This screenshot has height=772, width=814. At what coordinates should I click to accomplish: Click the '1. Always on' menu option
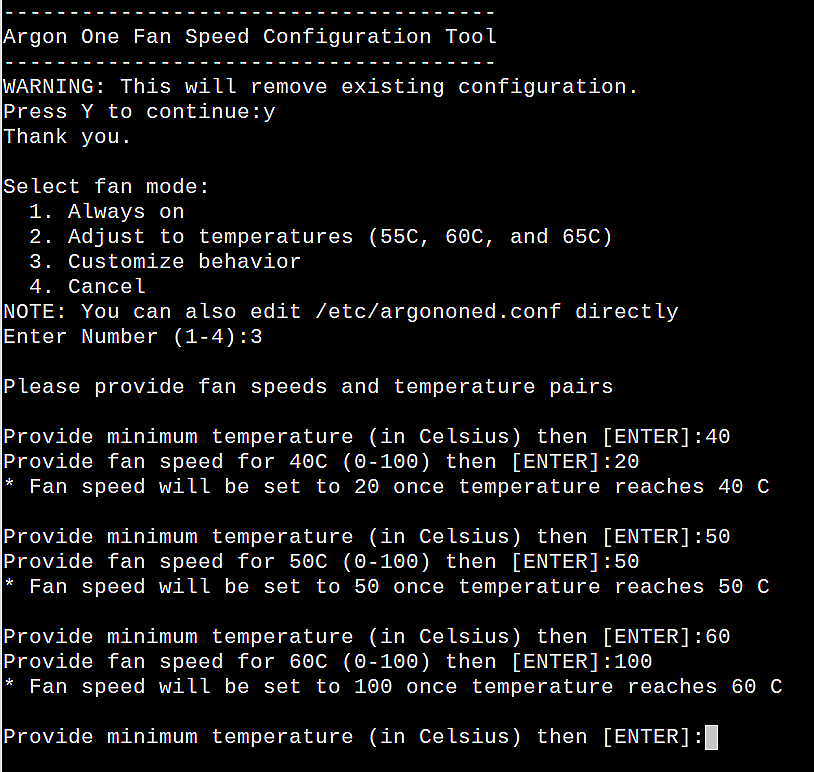point(106,212)
